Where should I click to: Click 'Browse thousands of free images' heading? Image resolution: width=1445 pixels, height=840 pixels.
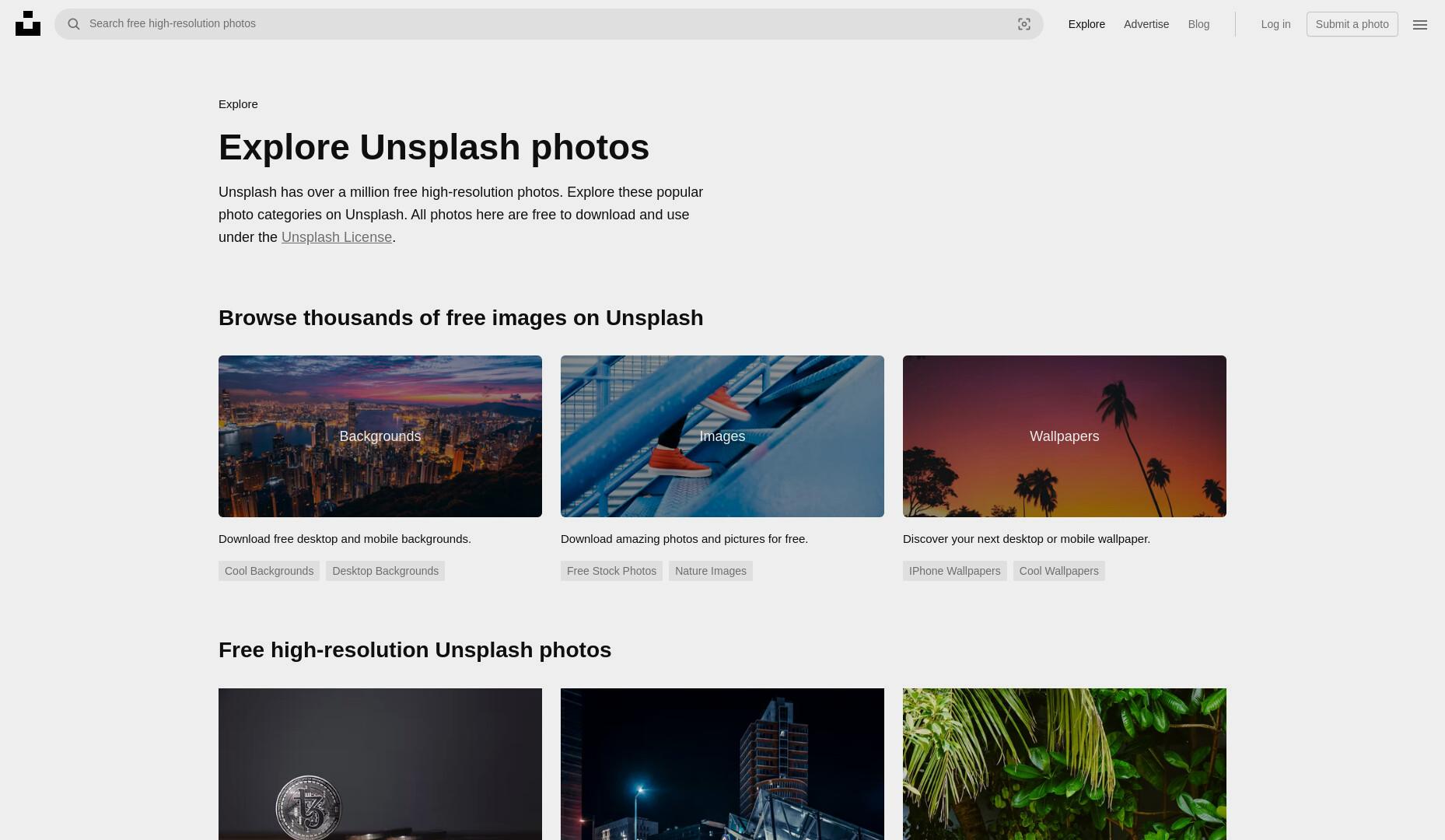461,318
